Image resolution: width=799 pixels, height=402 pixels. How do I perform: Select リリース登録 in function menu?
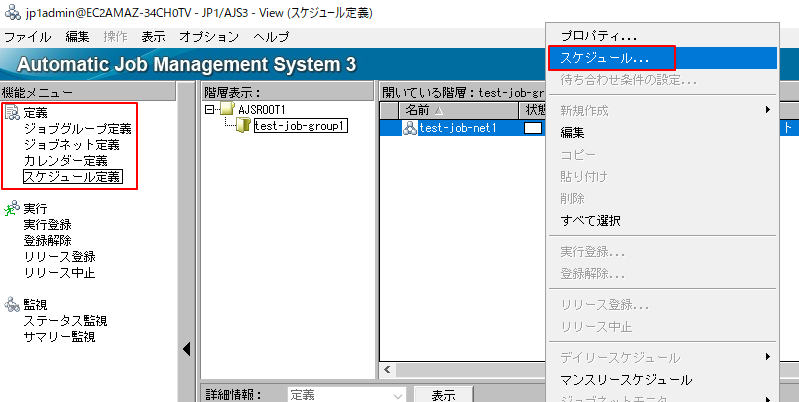(x=60, y=257)
